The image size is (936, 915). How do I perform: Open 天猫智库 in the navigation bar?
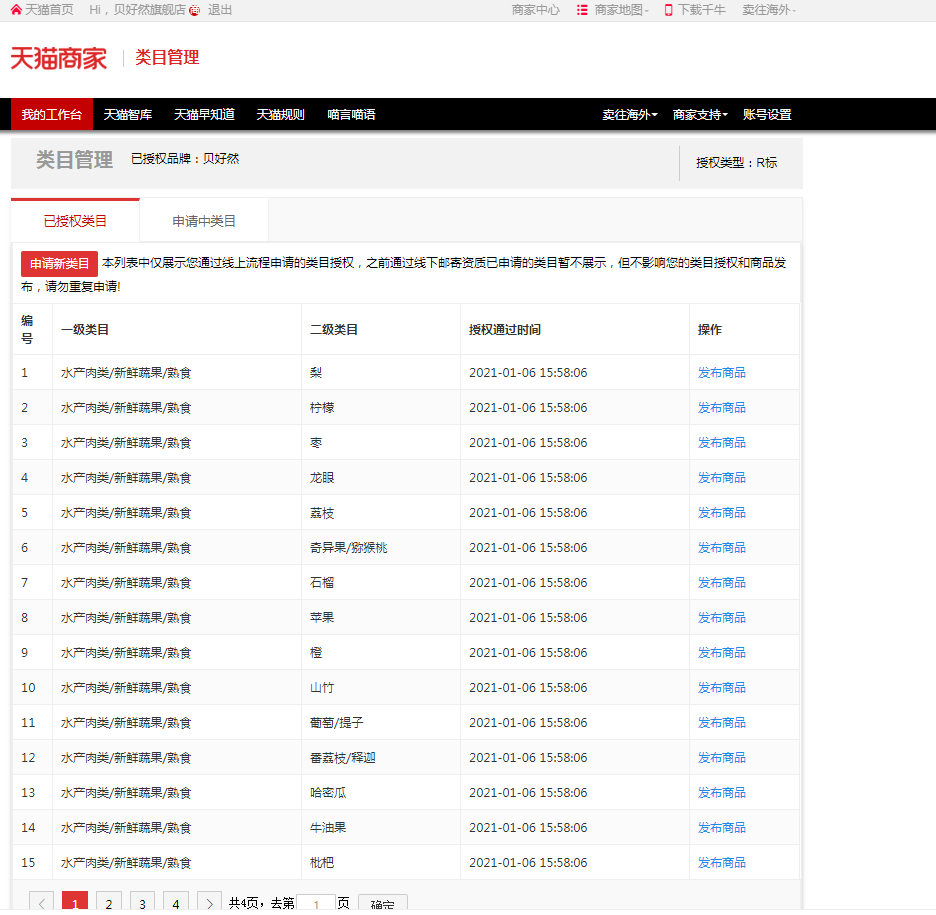point(128,115)
